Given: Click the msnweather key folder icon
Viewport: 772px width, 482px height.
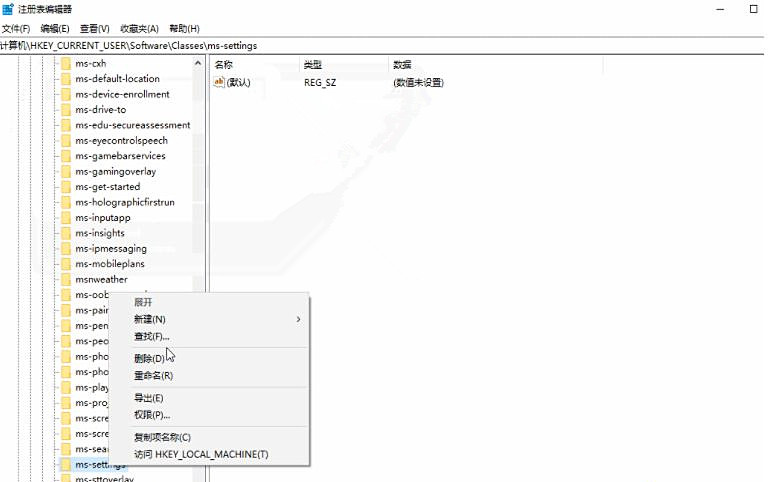Looking at the screenshot, I should click(x=65, y=279).
